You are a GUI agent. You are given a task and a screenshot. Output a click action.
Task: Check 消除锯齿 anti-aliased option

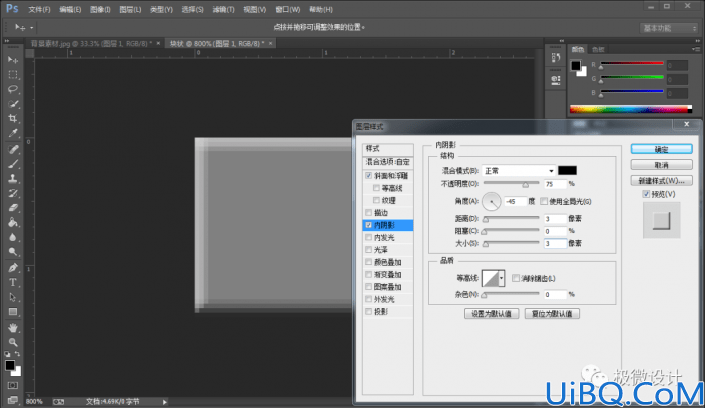point(516,278)
